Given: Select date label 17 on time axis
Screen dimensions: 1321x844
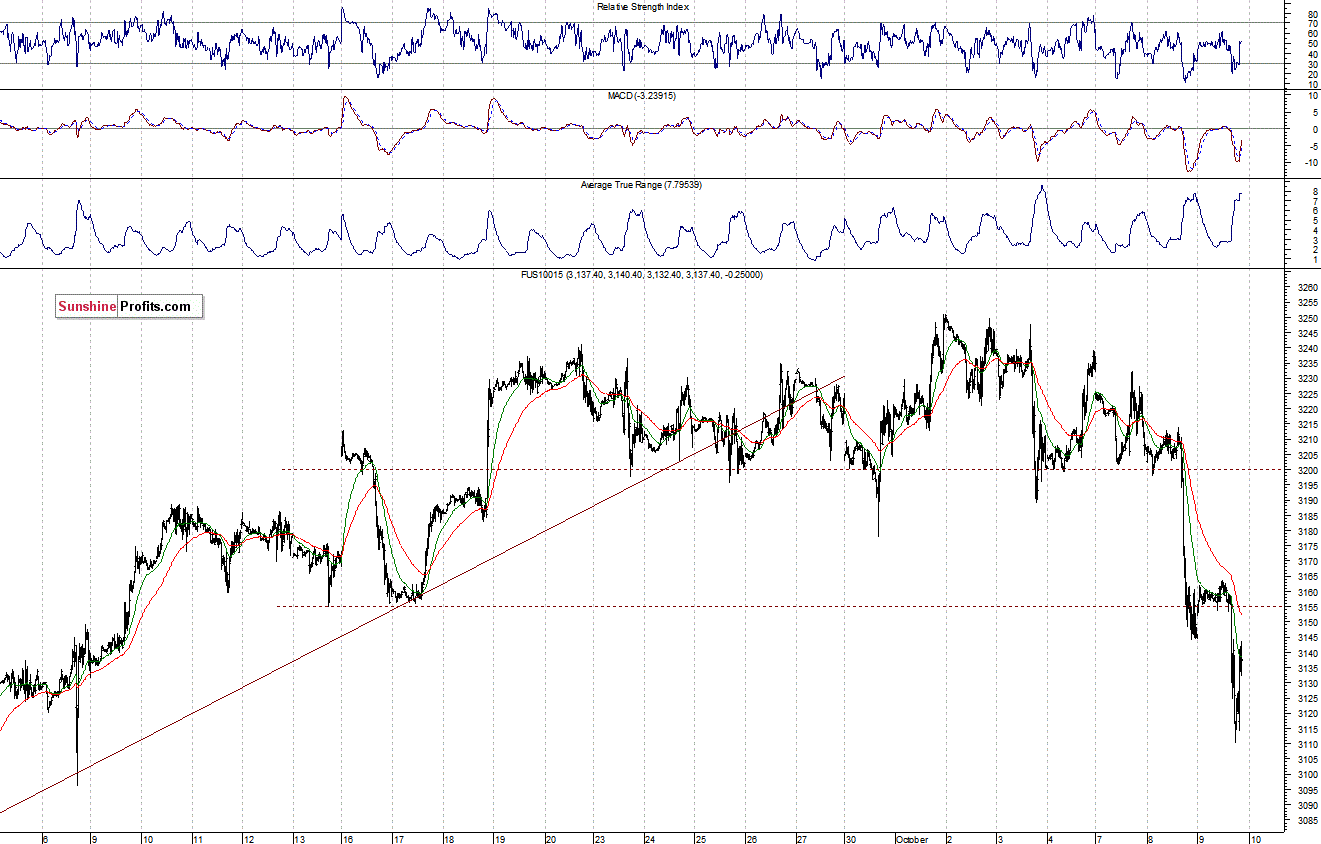Looking at the screenshot, I should click(398, 838).
